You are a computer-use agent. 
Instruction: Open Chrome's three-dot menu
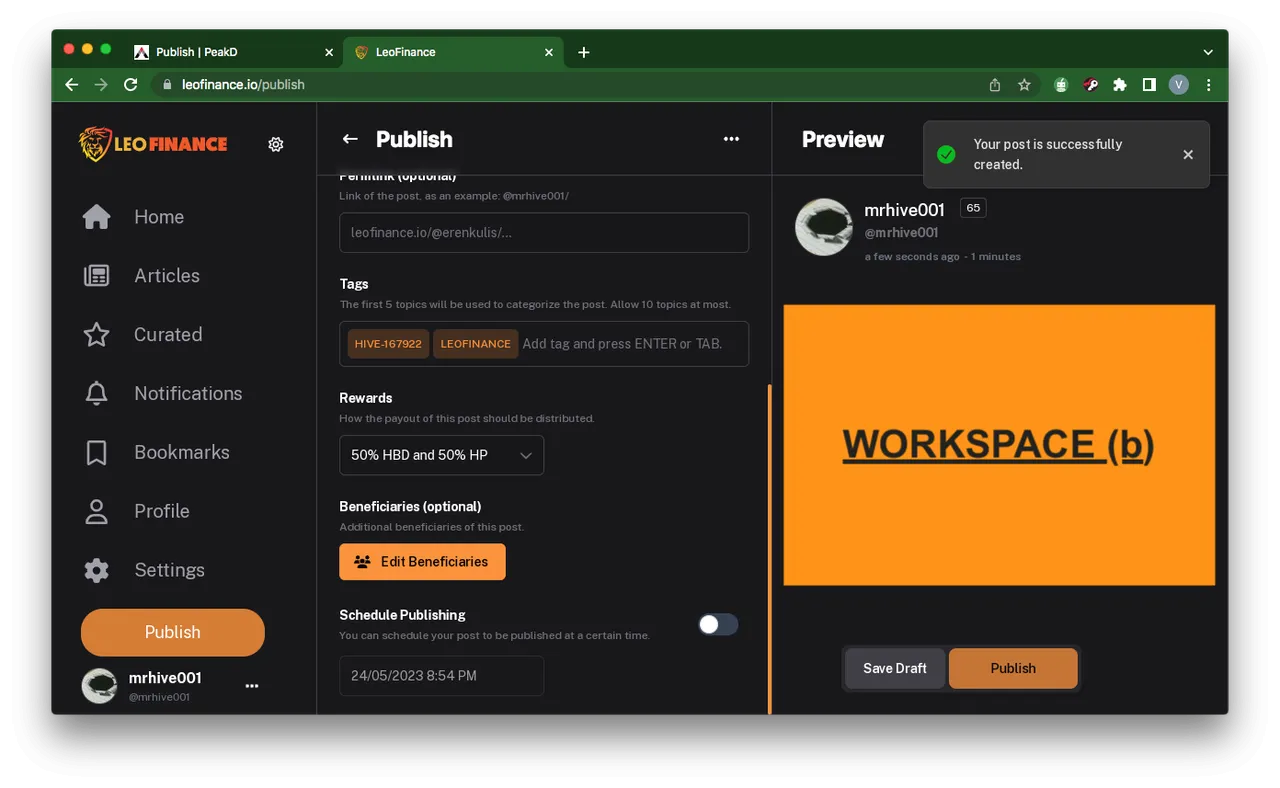[1208, 85]
